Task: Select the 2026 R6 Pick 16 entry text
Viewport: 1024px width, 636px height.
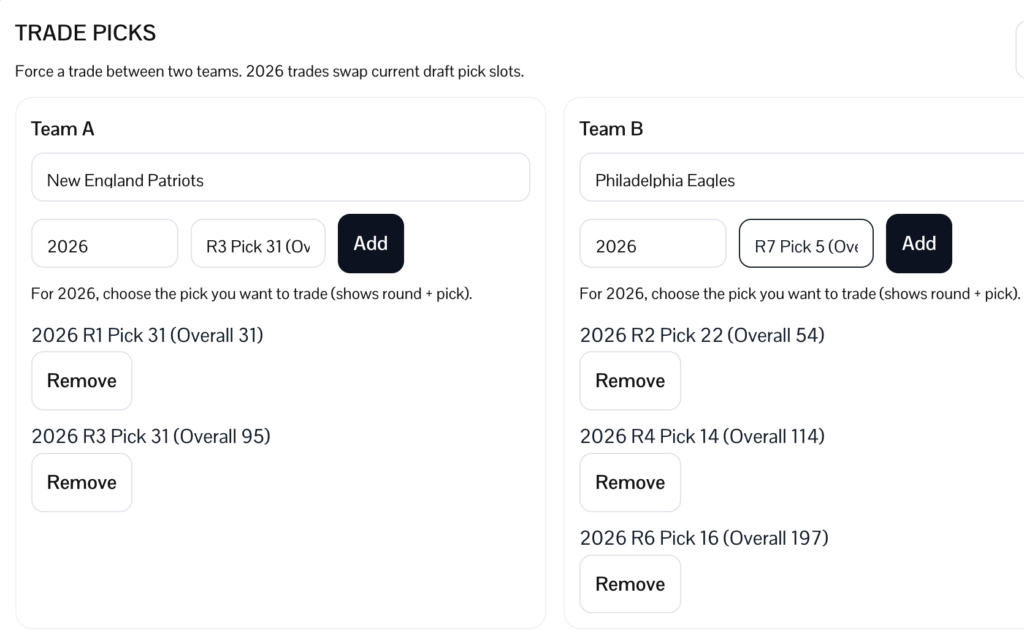Action: click(704, 538)
